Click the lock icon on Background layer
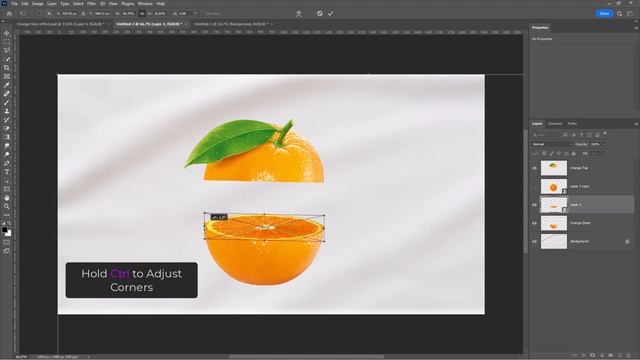 (627, 242)
